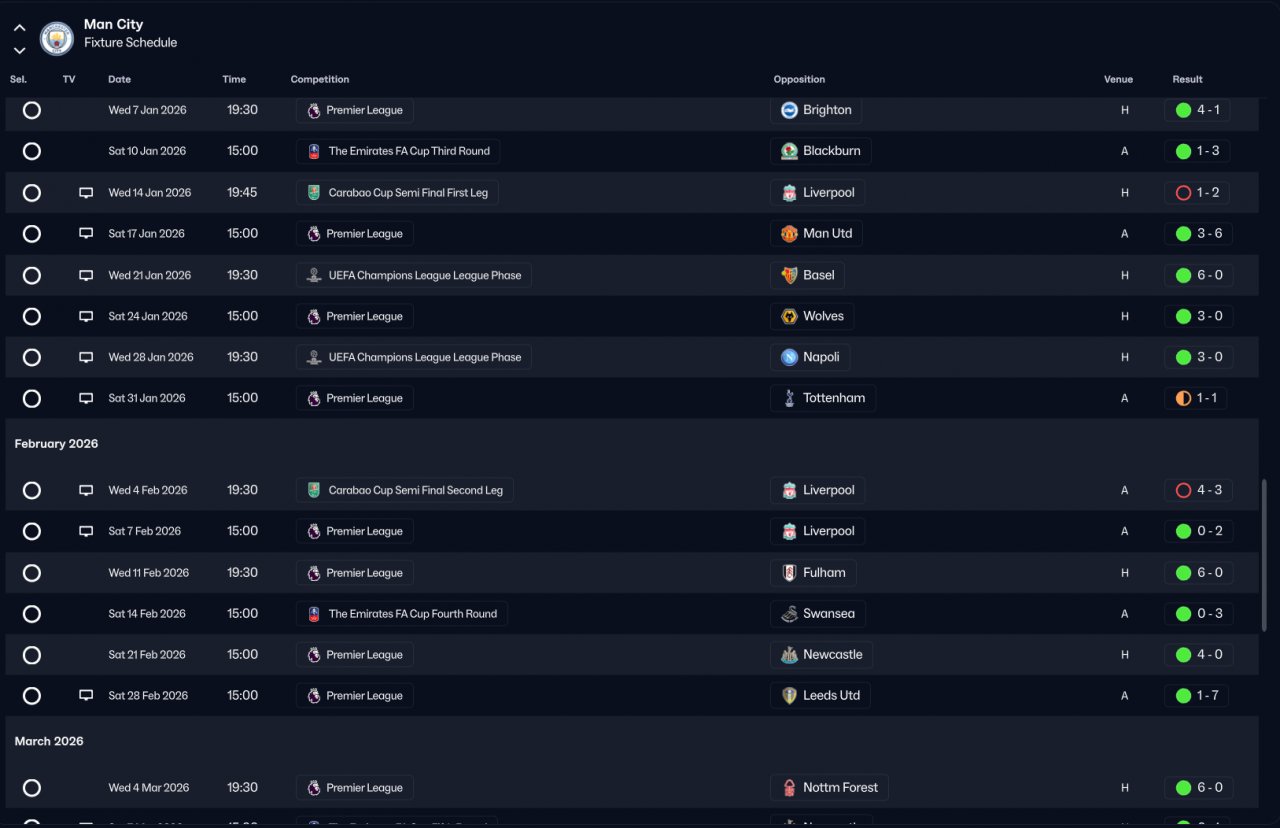Select the Fulham fixture radio button
The image size is (1280, 828).
pyautogui.click(x=32, y=573)
